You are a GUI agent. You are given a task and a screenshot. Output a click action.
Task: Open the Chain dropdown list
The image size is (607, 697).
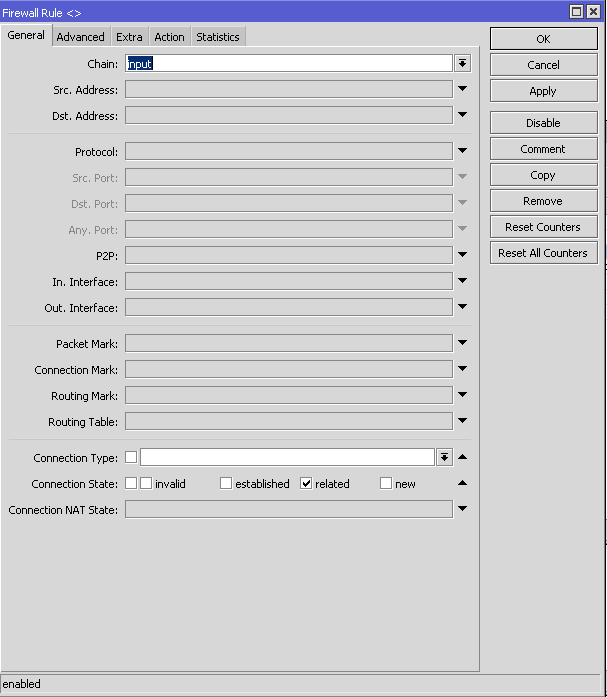pyautogui.click(x=462, y=63)
